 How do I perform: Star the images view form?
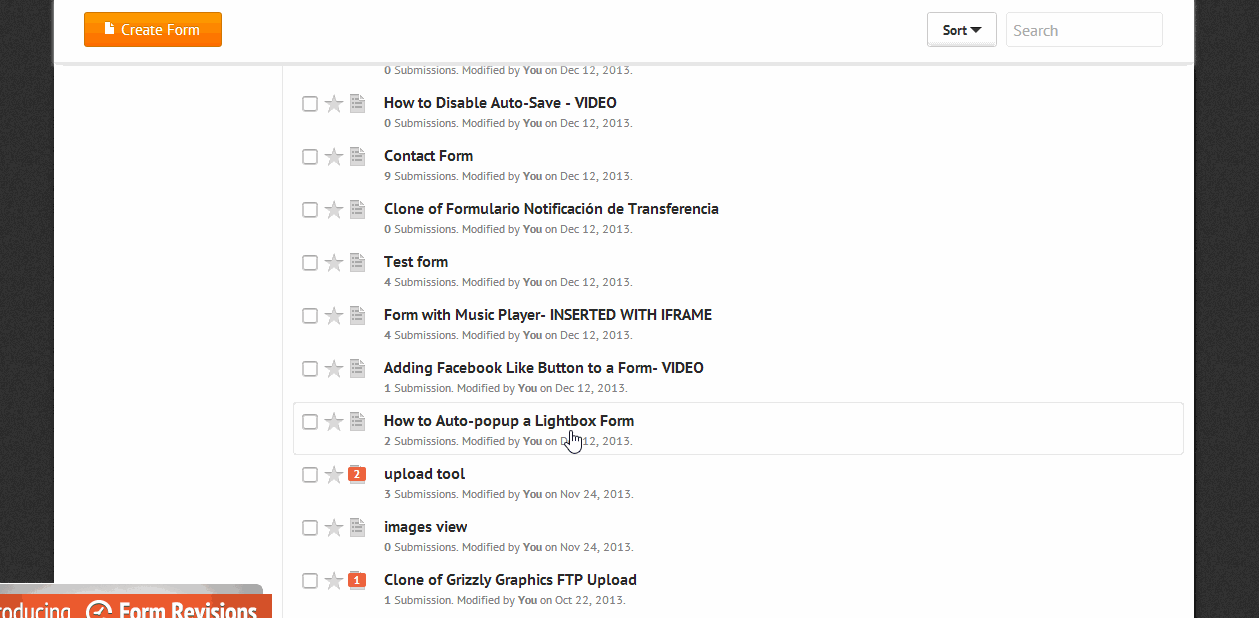point(334,528)
